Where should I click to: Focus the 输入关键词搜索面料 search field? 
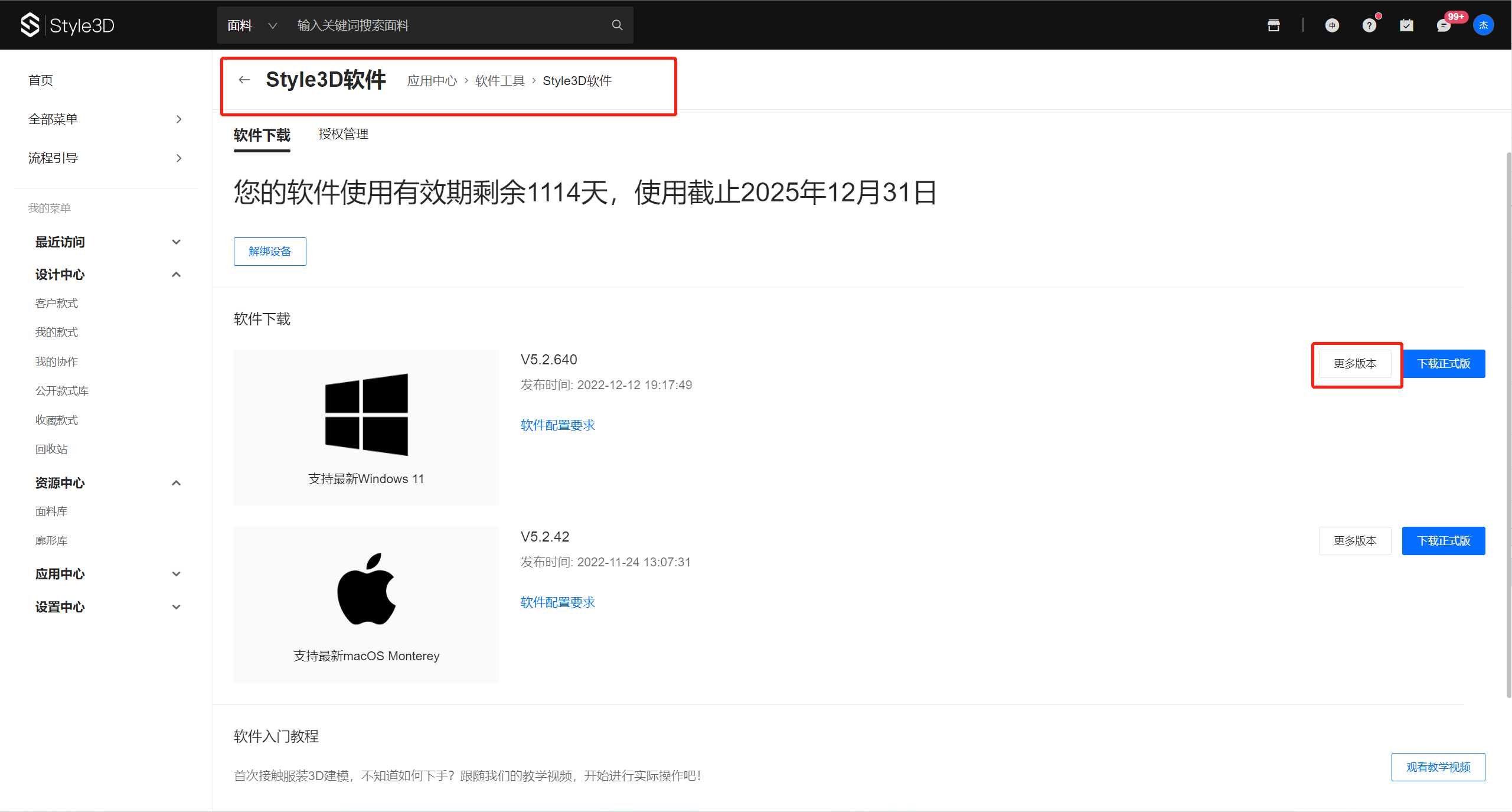point(449,25)
